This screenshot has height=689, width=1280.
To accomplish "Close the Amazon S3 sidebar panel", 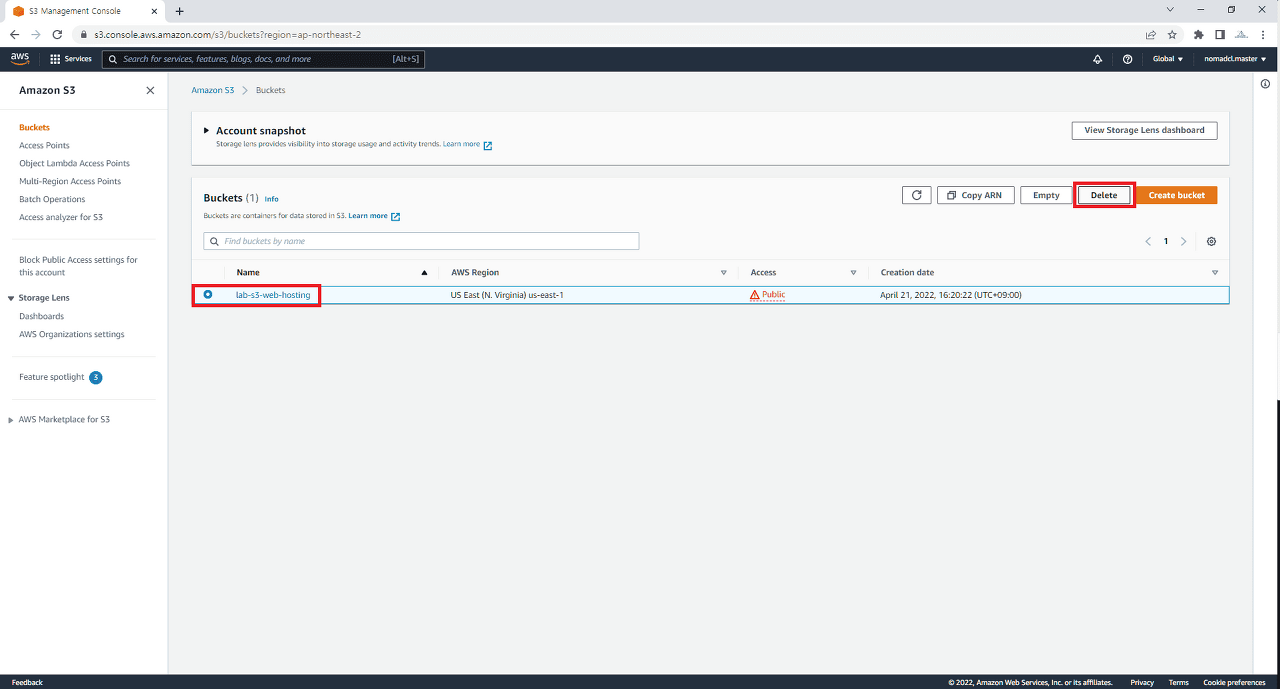I will click(150, 90).
